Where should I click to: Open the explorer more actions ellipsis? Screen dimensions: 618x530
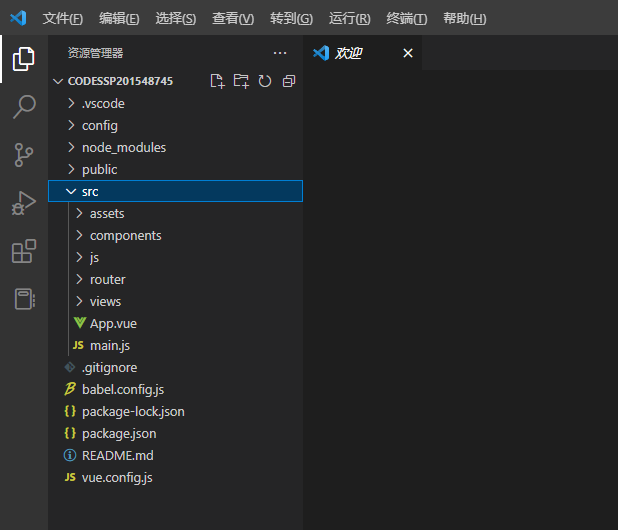280,53
